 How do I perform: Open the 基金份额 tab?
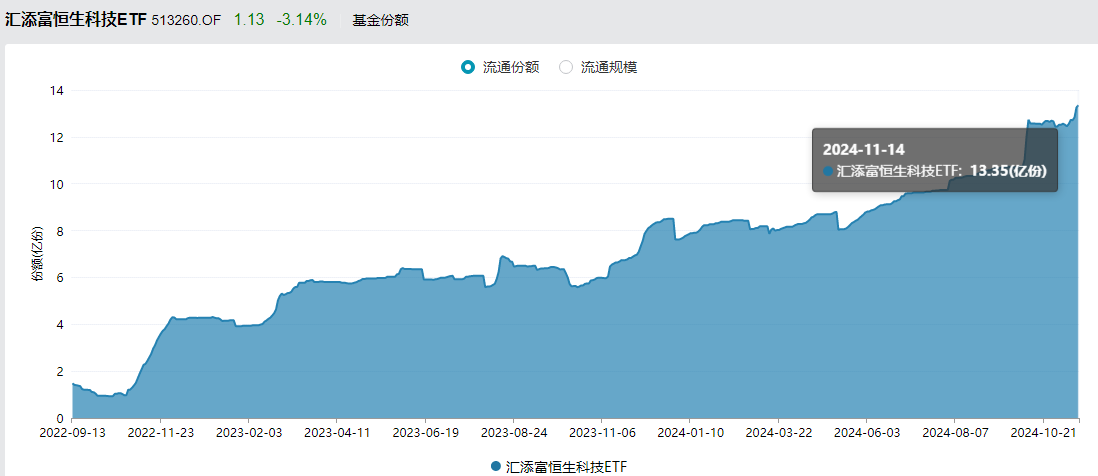[380, 20]
